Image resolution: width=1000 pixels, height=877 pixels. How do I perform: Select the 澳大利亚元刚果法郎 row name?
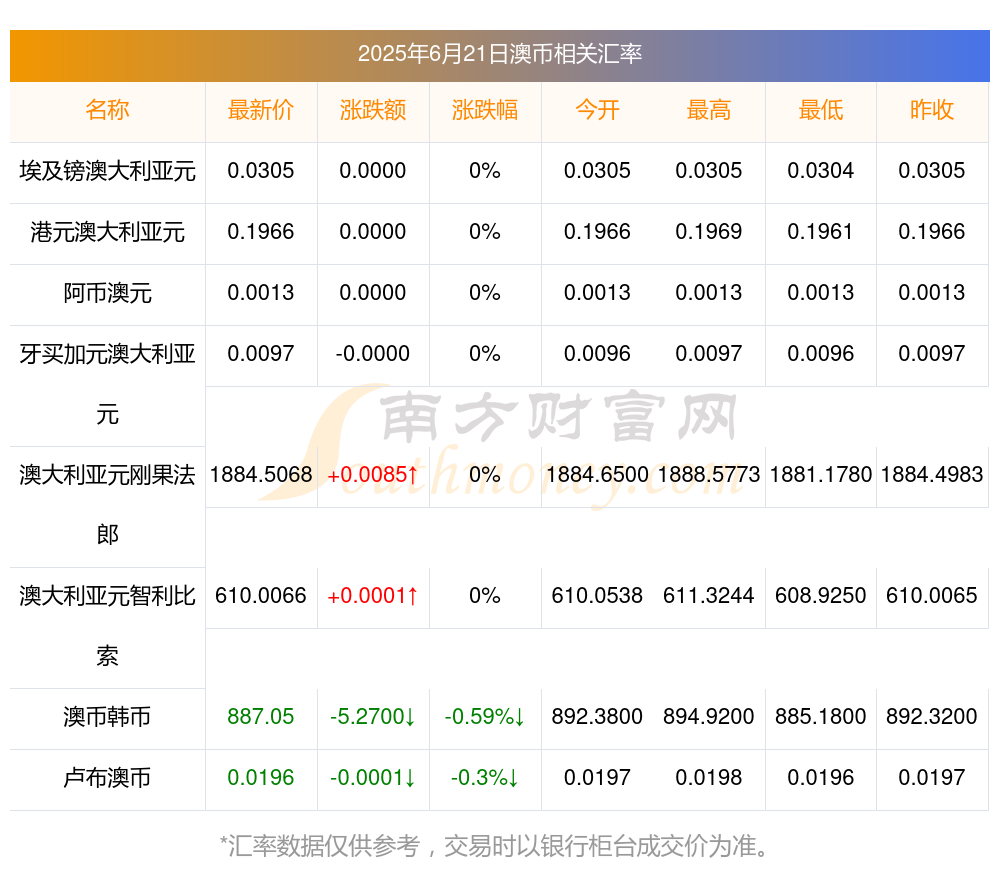(107, 505)
